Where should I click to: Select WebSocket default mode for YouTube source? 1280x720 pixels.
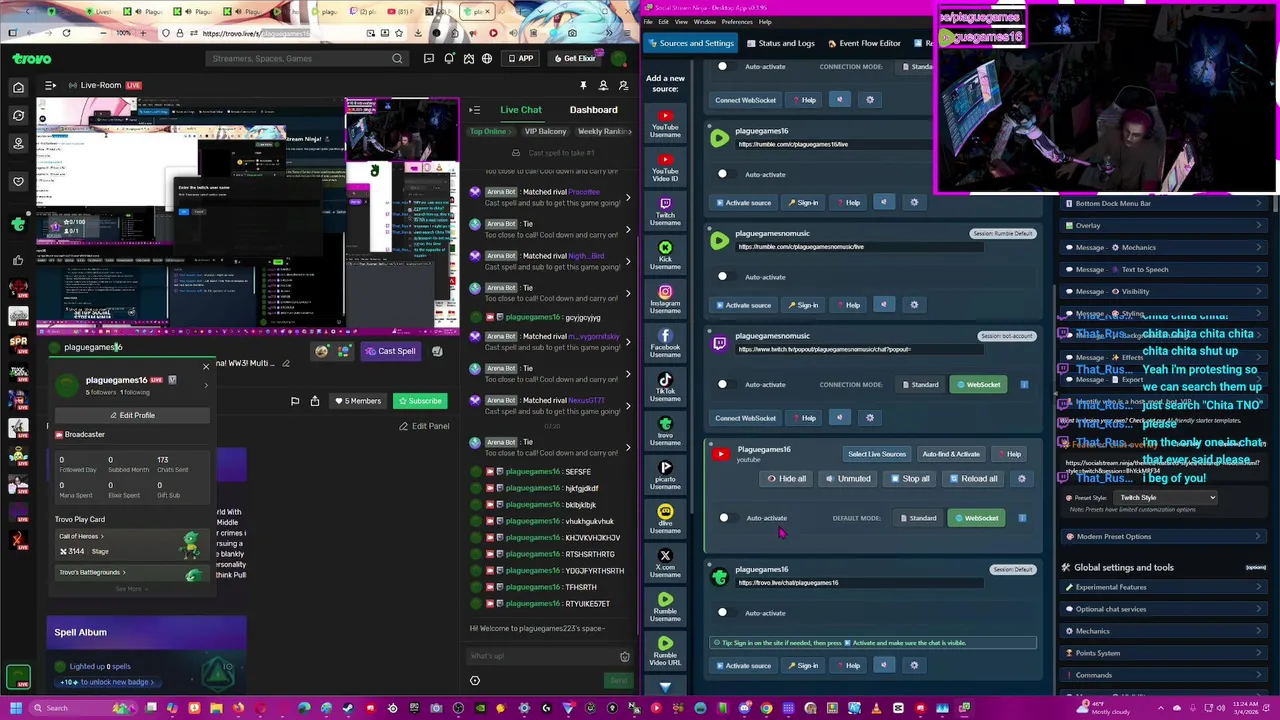[976, 518]
